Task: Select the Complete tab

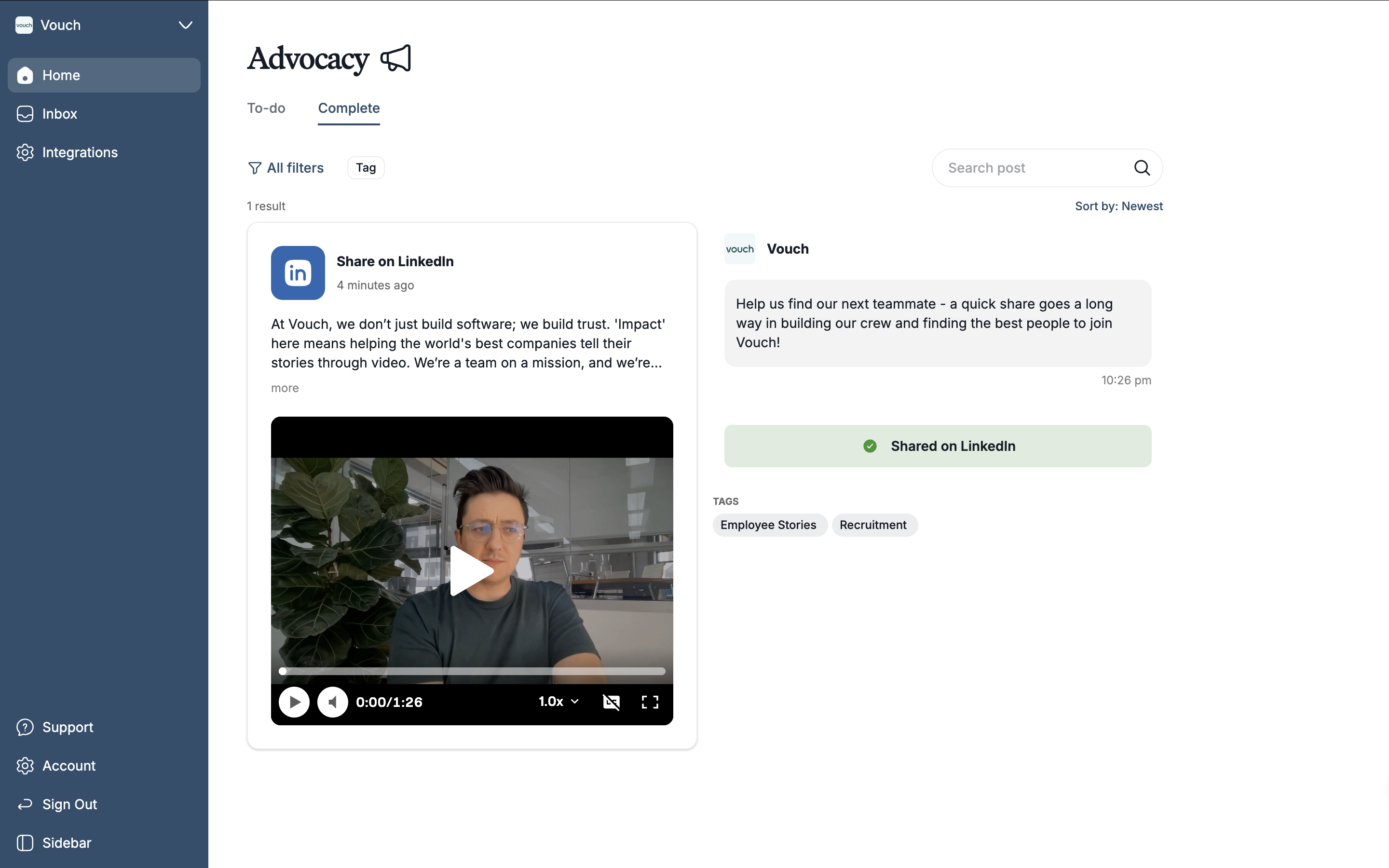Action: 348,108
